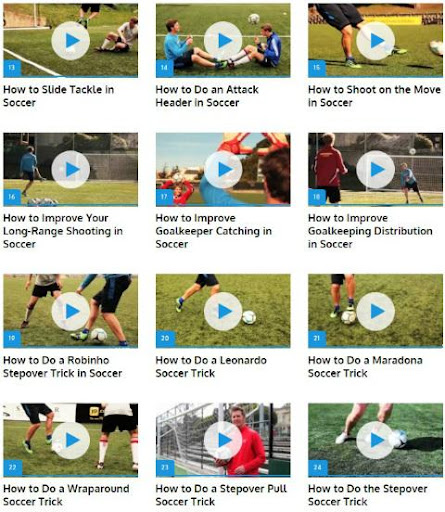Open 'How to Do a Wraparound Soccer Trick' link
This screenshot has height=512, width=445.
tap(66, 495)
